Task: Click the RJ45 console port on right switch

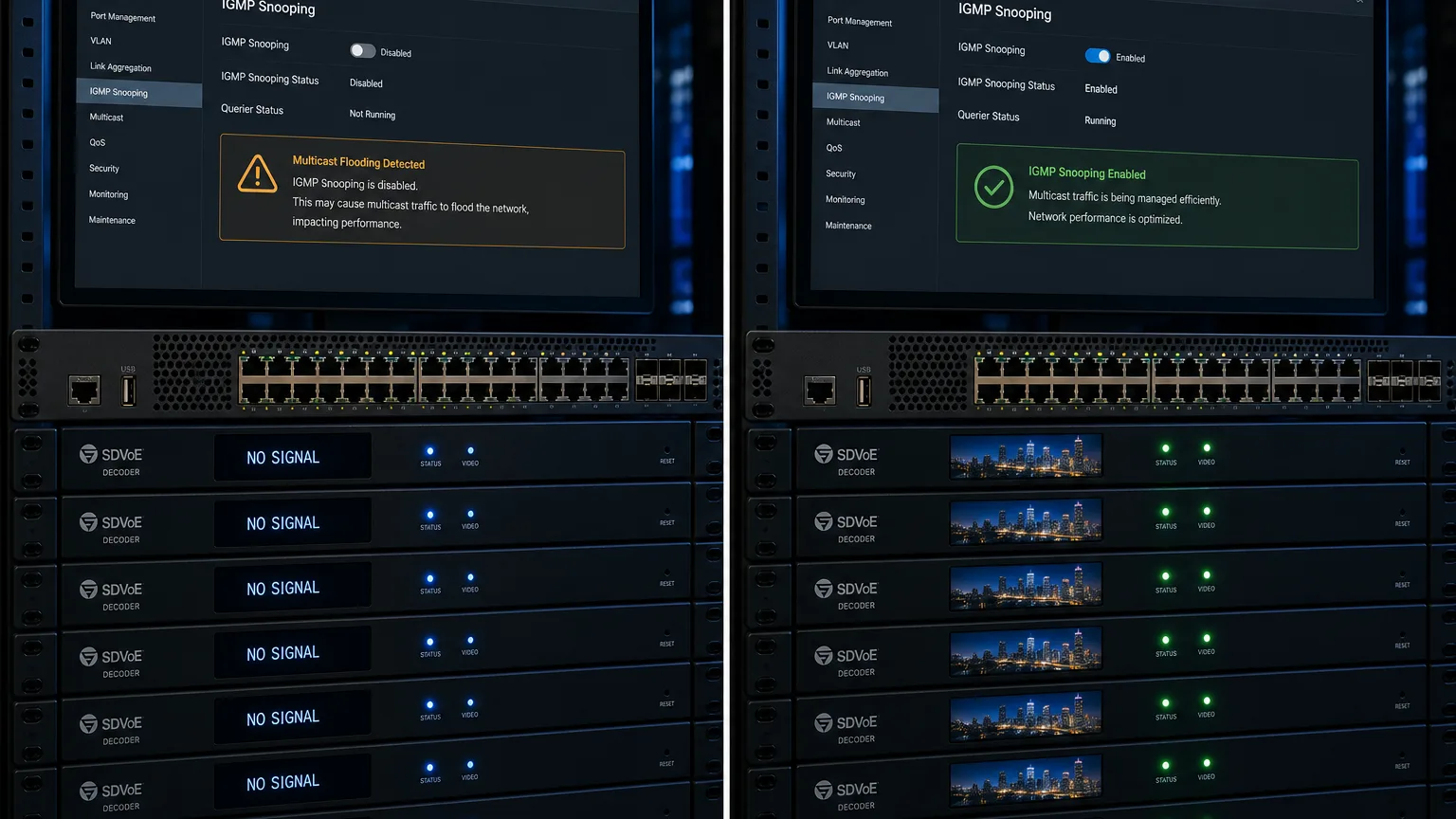Action: click(819, 390)
